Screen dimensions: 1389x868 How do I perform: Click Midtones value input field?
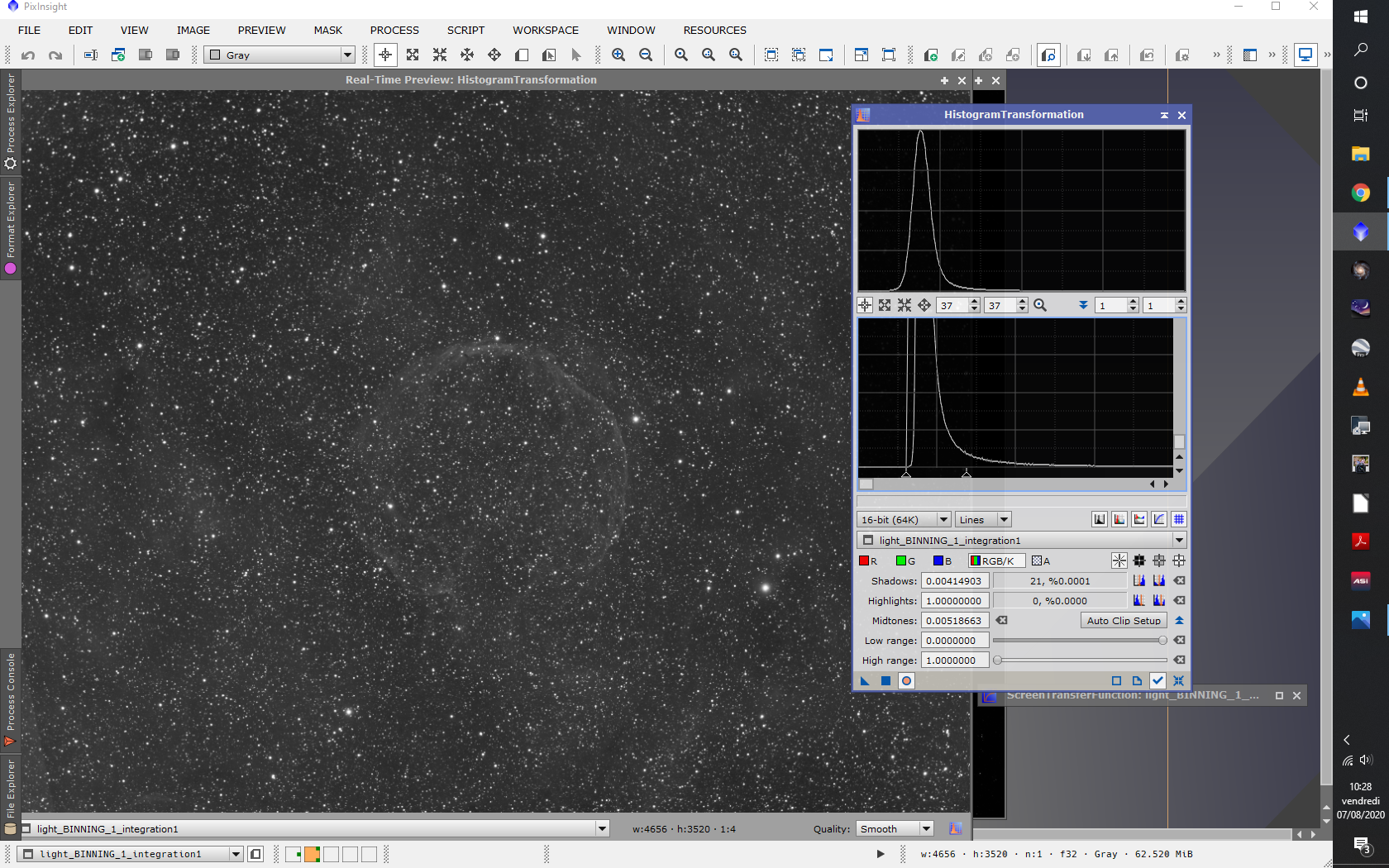[955, 621]
